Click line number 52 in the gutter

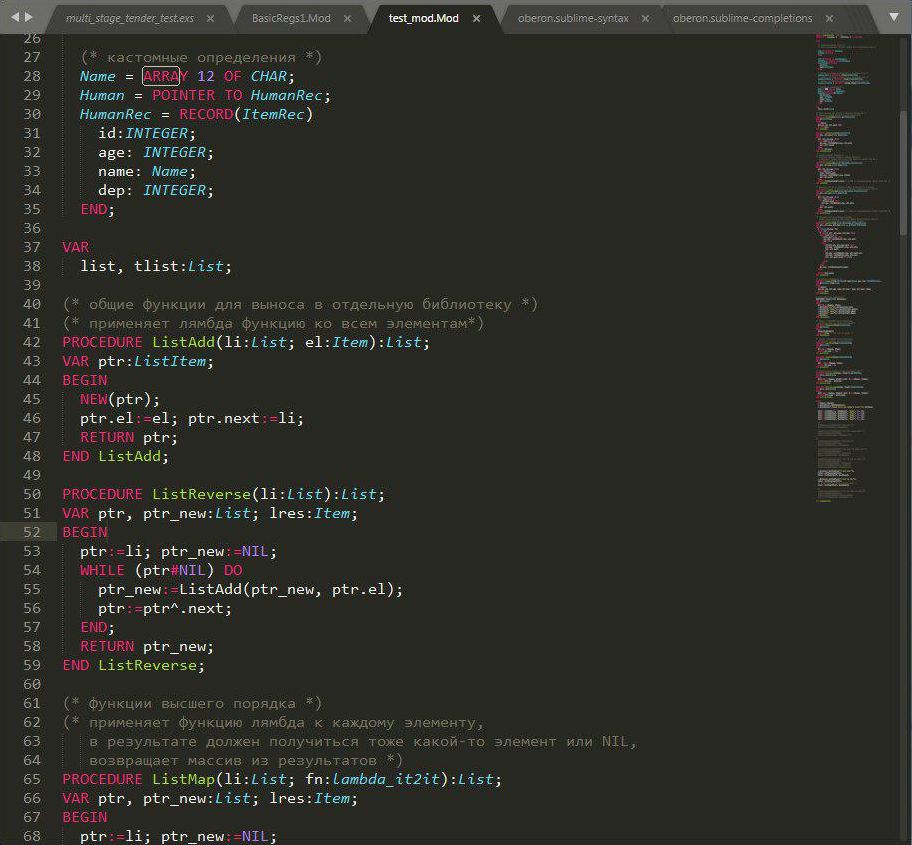[x=30, y=532]
